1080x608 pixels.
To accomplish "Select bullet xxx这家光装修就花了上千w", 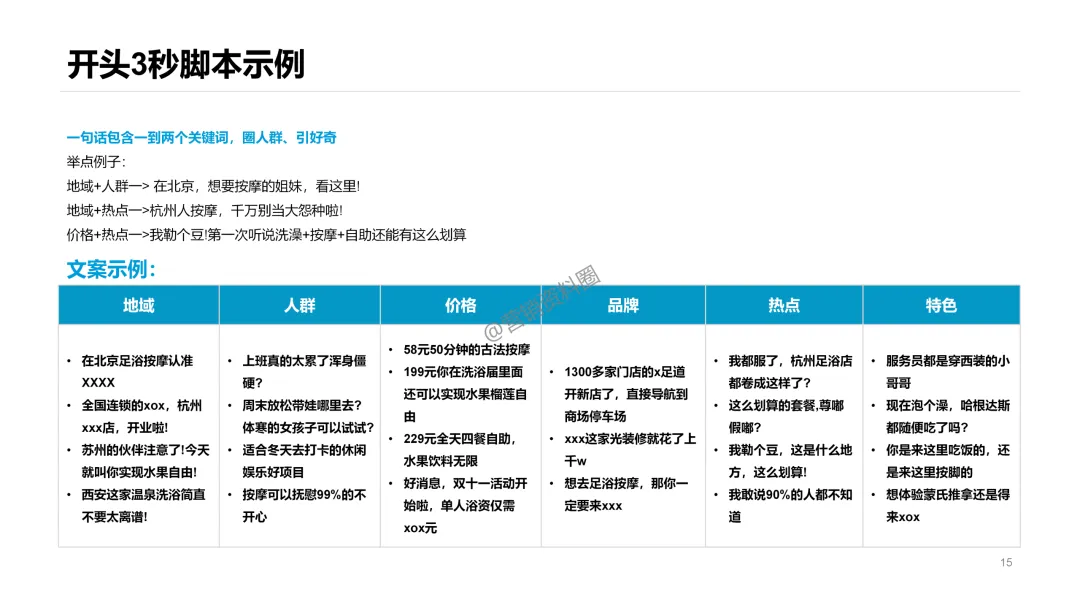I will coord(630,450).
